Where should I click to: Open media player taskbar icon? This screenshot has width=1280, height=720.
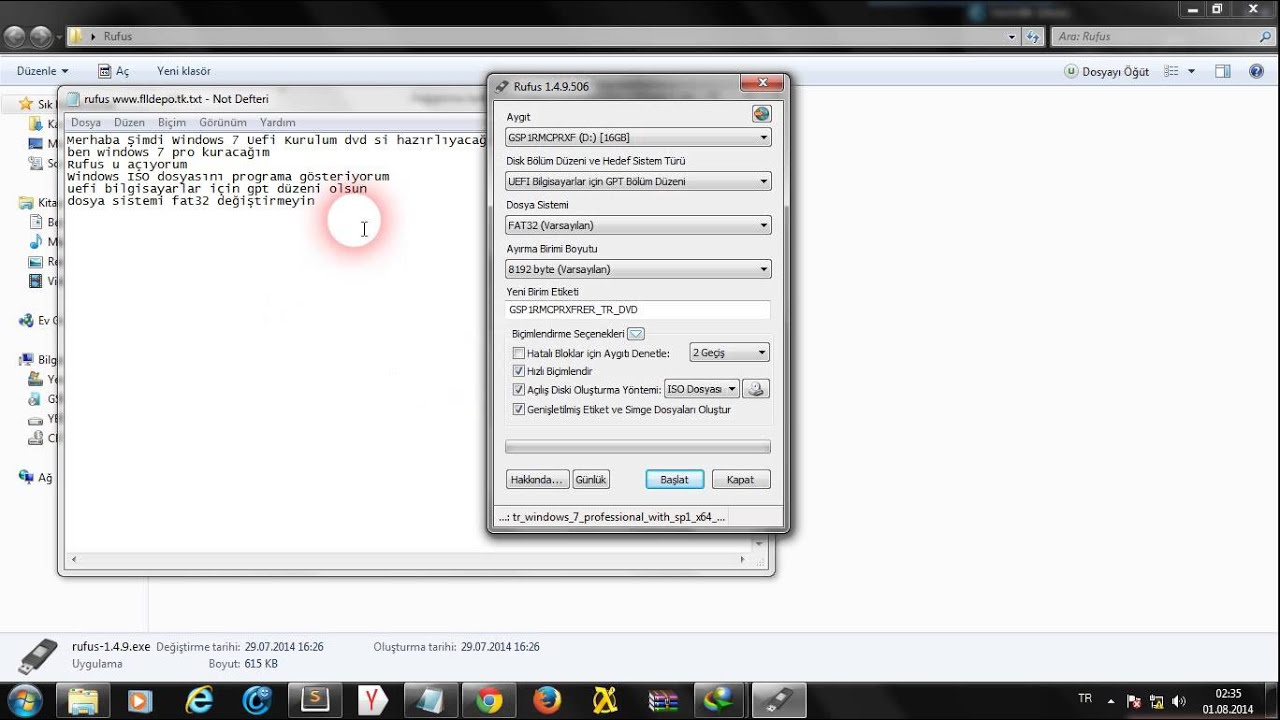tap(140, 700)
